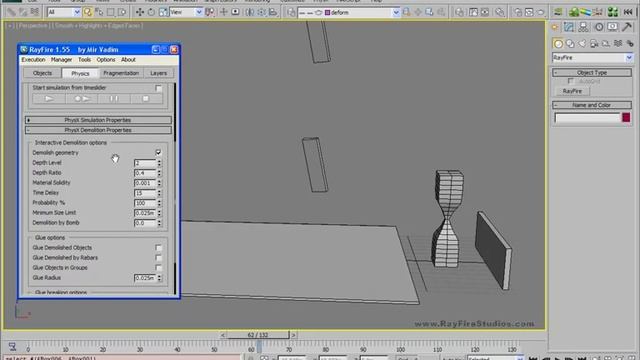Collapse the Object Type rollout

click(592, 73)
